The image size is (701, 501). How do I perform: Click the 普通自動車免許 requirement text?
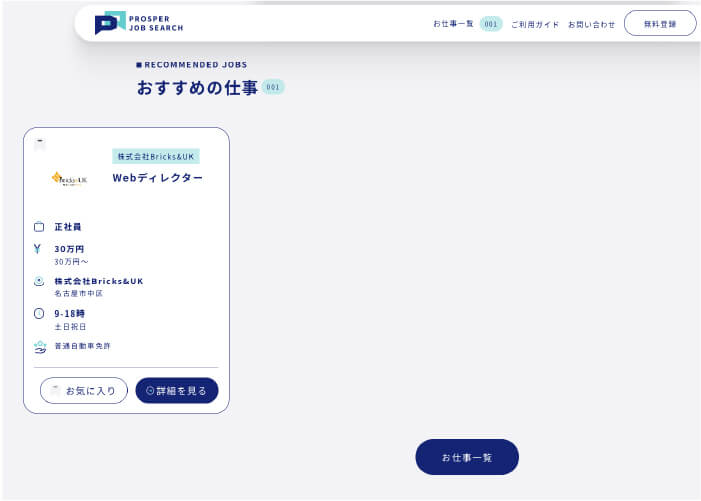pos(82,346)
